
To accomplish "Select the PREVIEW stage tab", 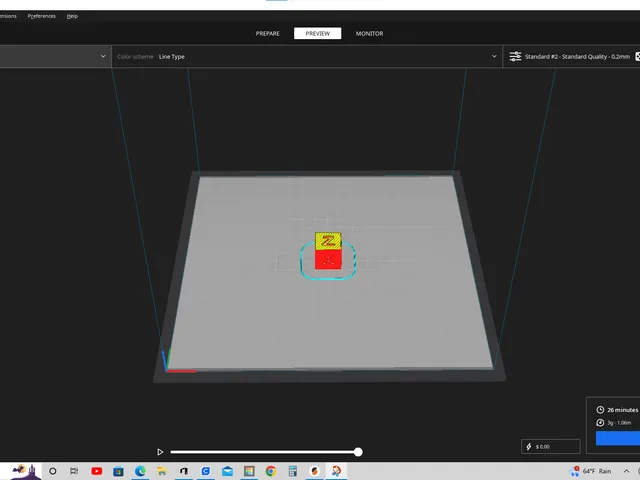I will click(x=318, y=33).
